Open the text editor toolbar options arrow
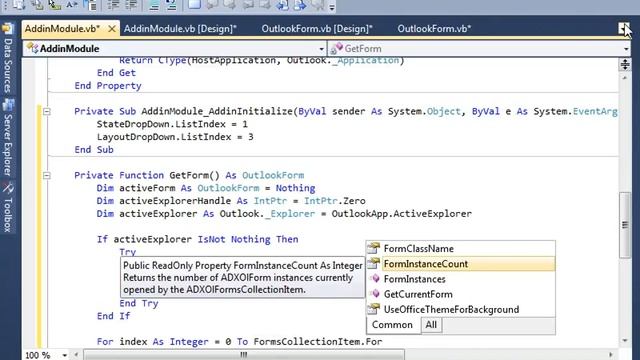This screenshot has width=640, height=360. (x=332, y=7)
